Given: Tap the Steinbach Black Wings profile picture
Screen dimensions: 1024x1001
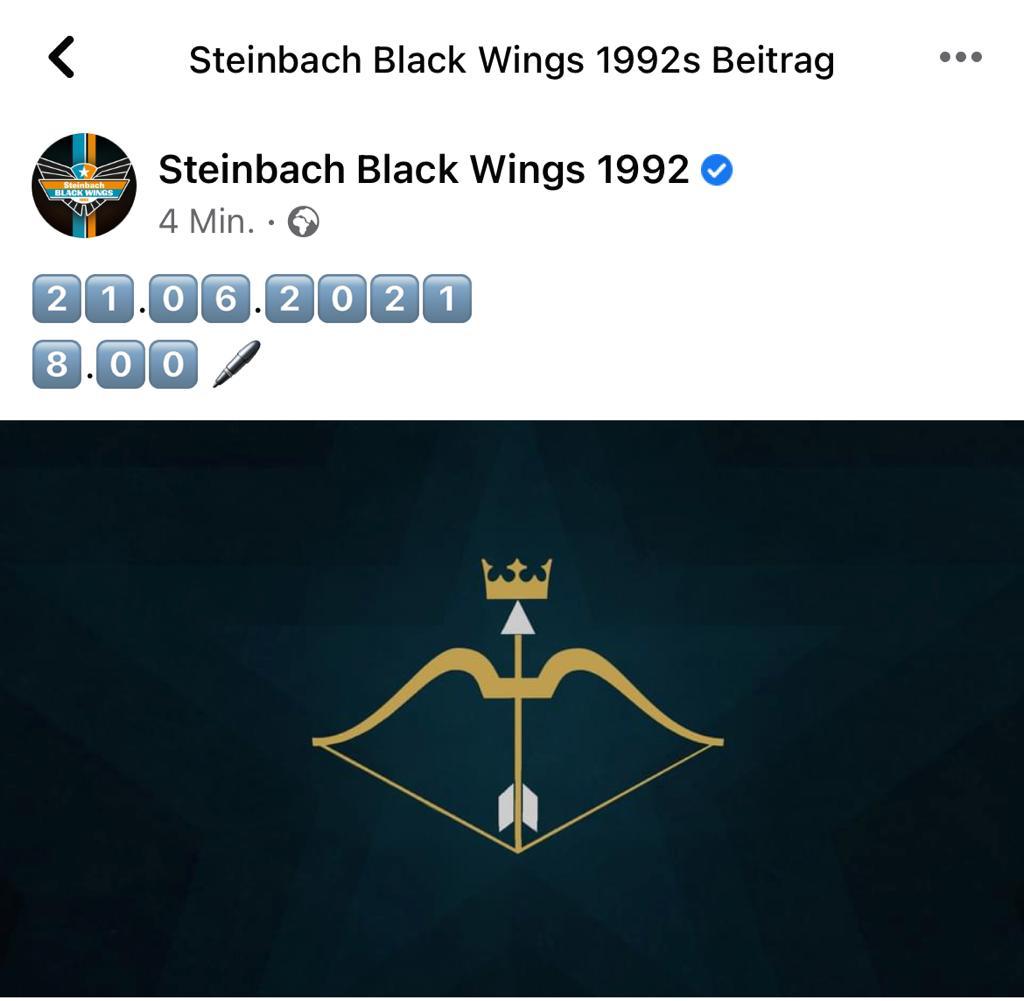Looking at the screenshot, I should click(x=84, y=185).
